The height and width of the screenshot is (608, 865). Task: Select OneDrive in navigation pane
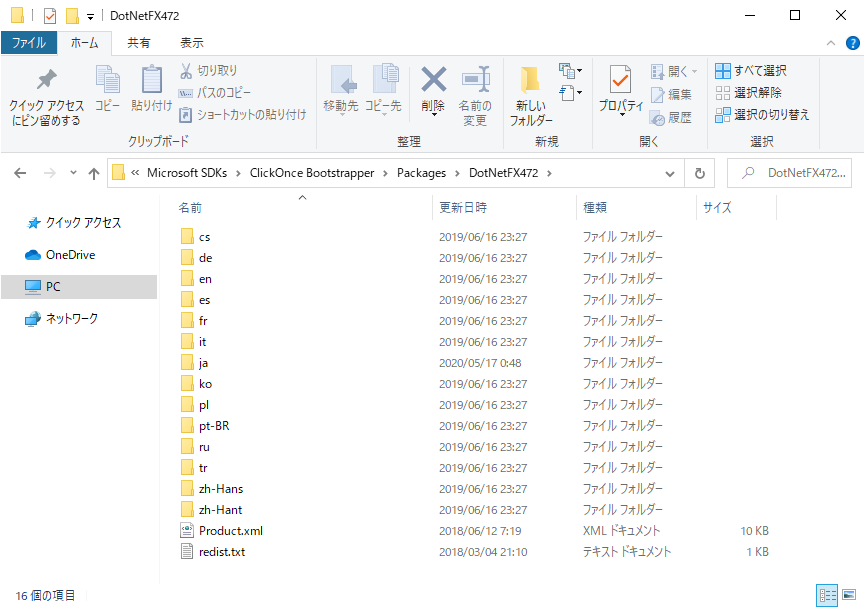point(60,255)
